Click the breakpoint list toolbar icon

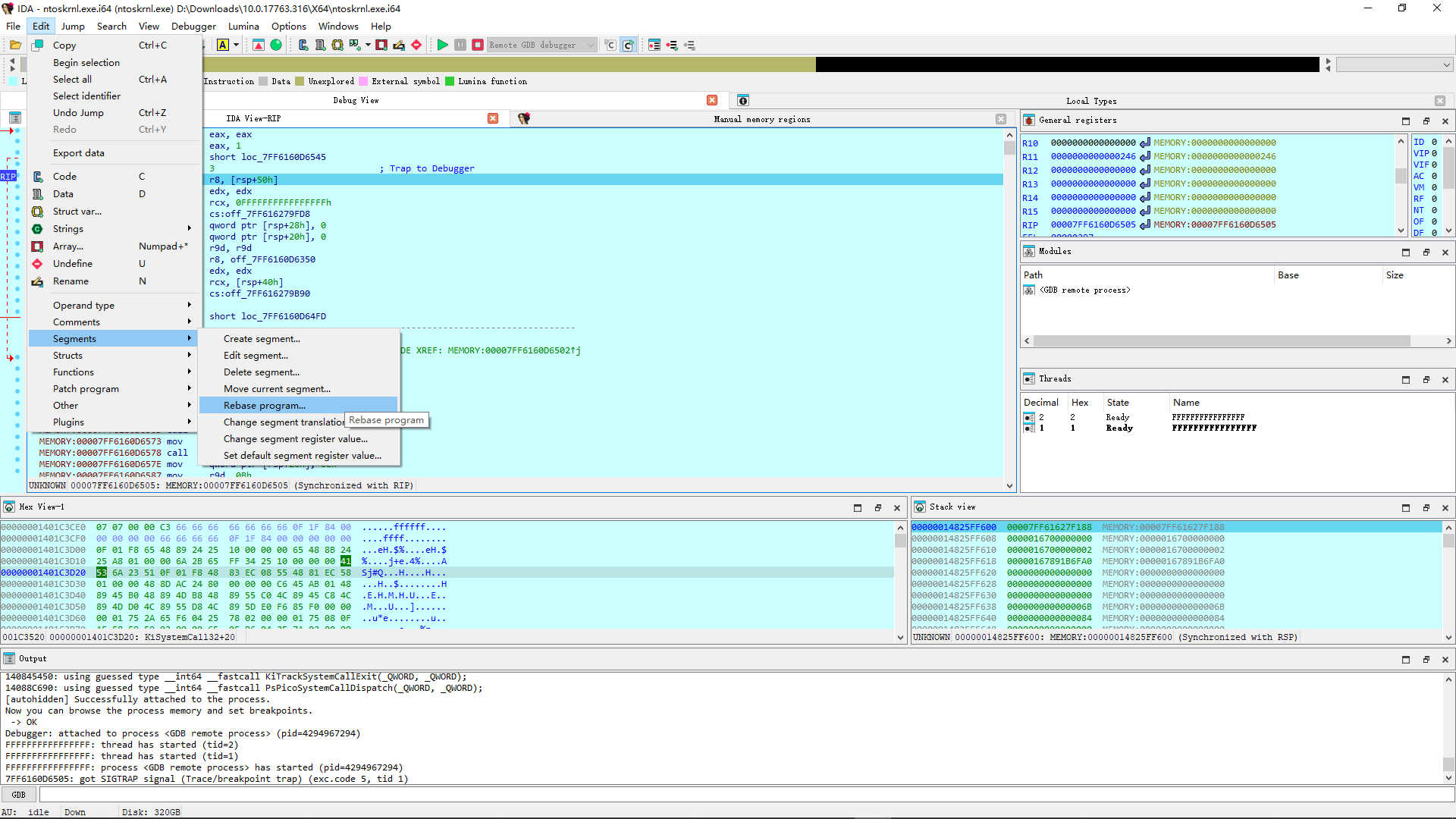coord(654,45)
